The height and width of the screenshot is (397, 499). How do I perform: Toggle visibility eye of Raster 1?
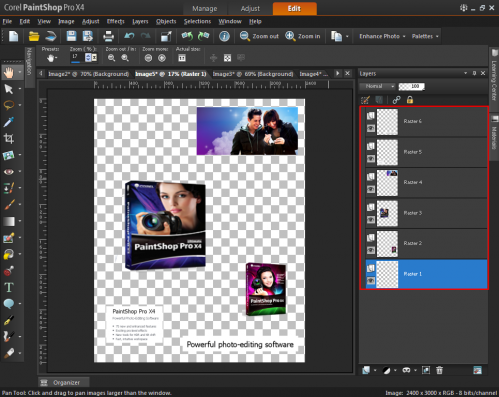371,281
